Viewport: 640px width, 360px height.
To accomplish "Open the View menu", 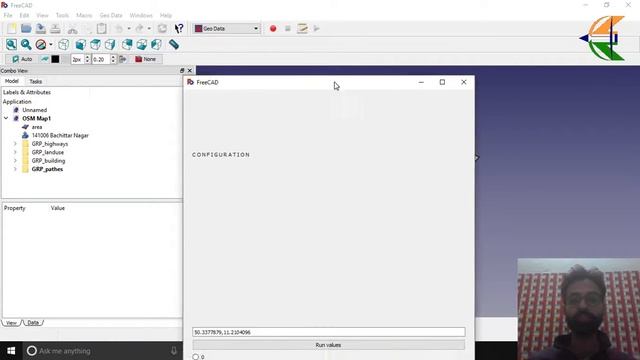I will (x=42, y=15).
